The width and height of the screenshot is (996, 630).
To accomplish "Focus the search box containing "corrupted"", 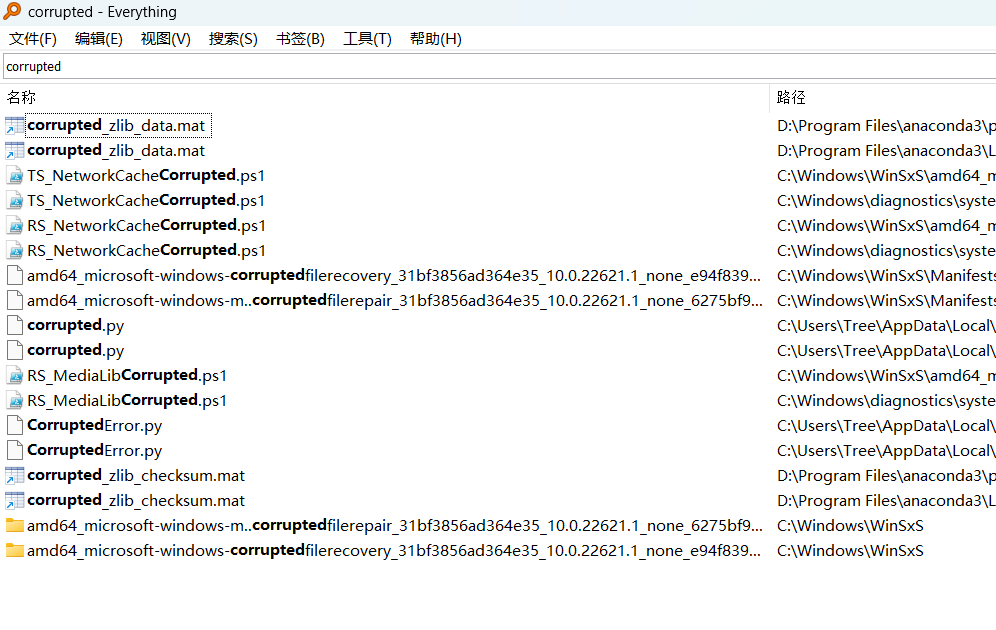I will [499, 66].
